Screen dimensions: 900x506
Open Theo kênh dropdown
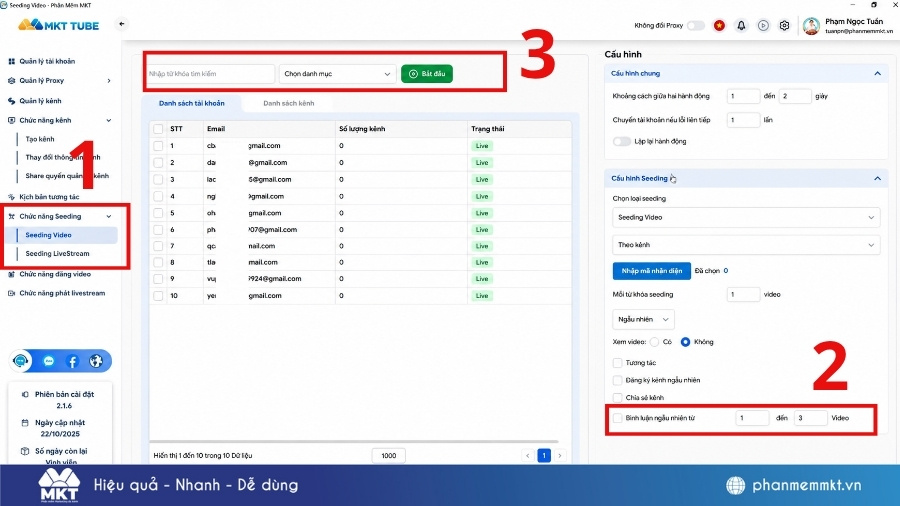pyautogui.click(x=746, y=245)
